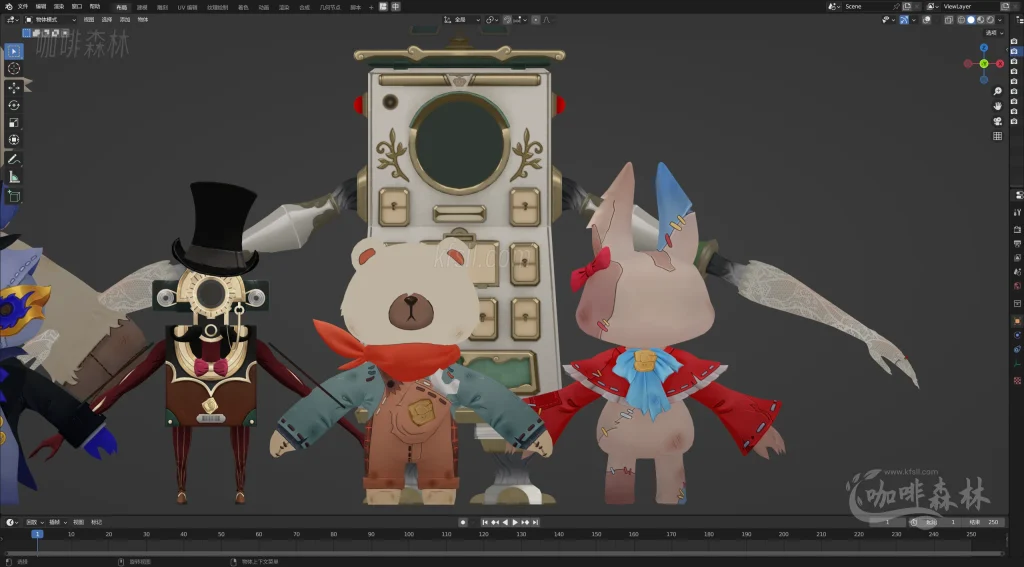Open the 编辑 Edit menu
Image resolution: width=1024 pixels, height=567 pixels.
click(40, 7)
